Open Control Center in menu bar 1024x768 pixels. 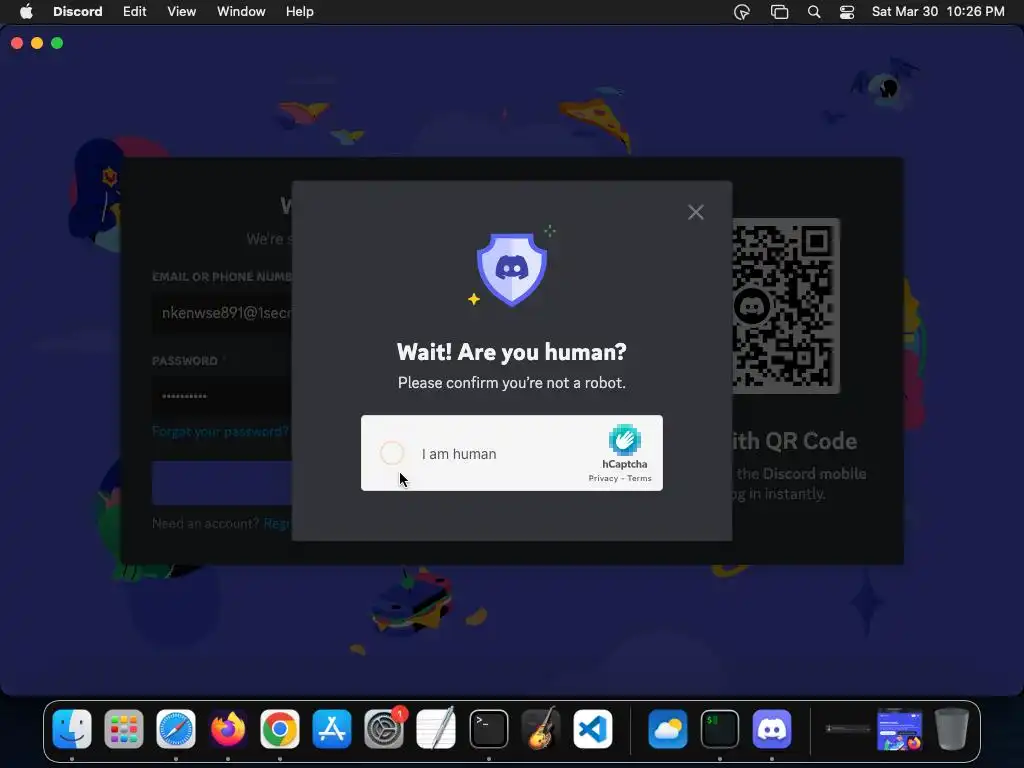click(x=847, y=12)
